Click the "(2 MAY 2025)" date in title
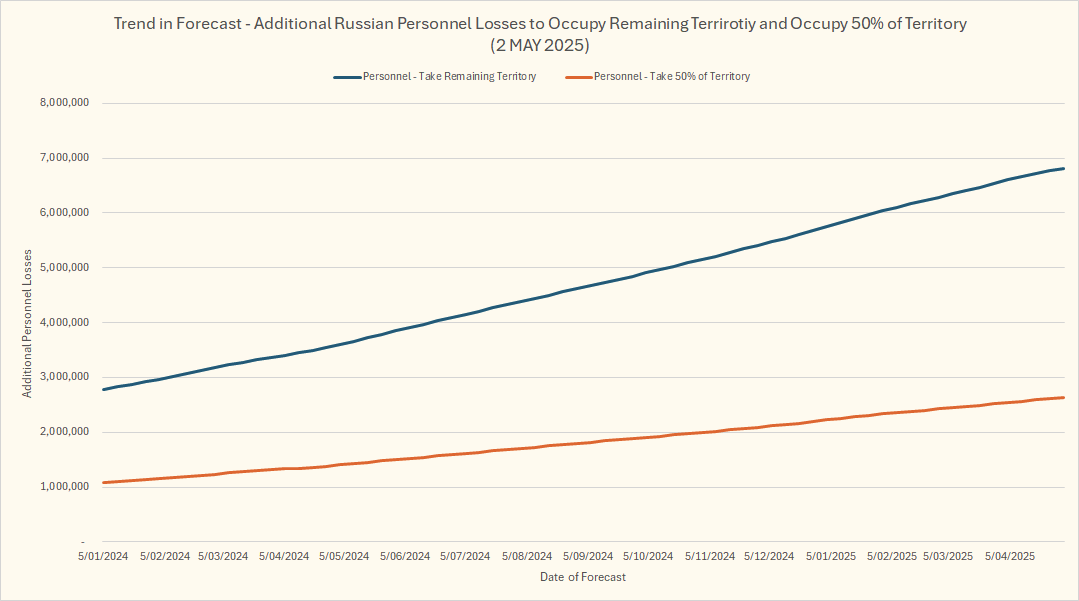Image resolution: width=1079 pixels, height=601 pixels. [539, 45]
